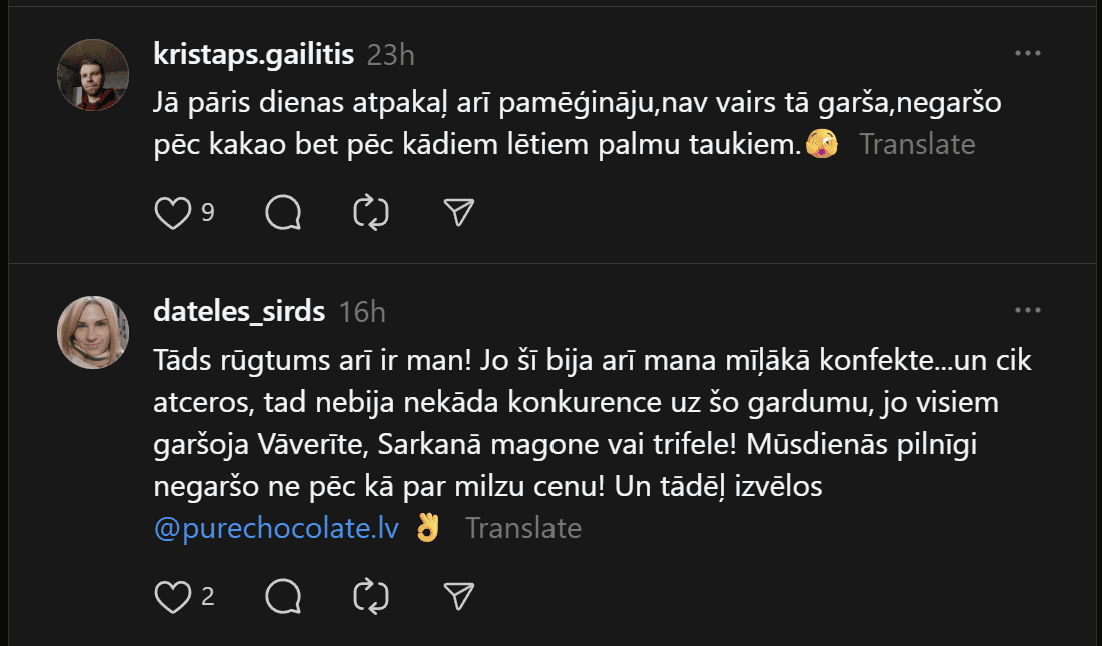Visit the kristaps.gailitis username profile
This screenshot has height=646, width=1102.
(254, 54)
